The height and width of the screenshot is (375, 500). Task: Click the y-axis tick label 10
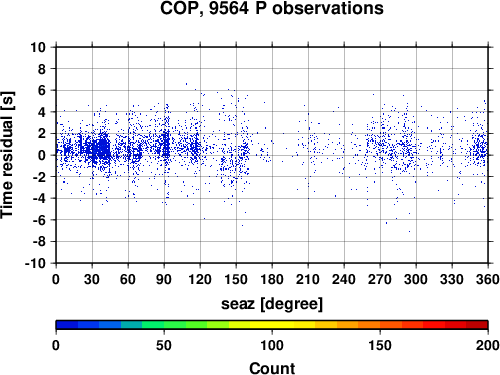click(x=38, y=47)
